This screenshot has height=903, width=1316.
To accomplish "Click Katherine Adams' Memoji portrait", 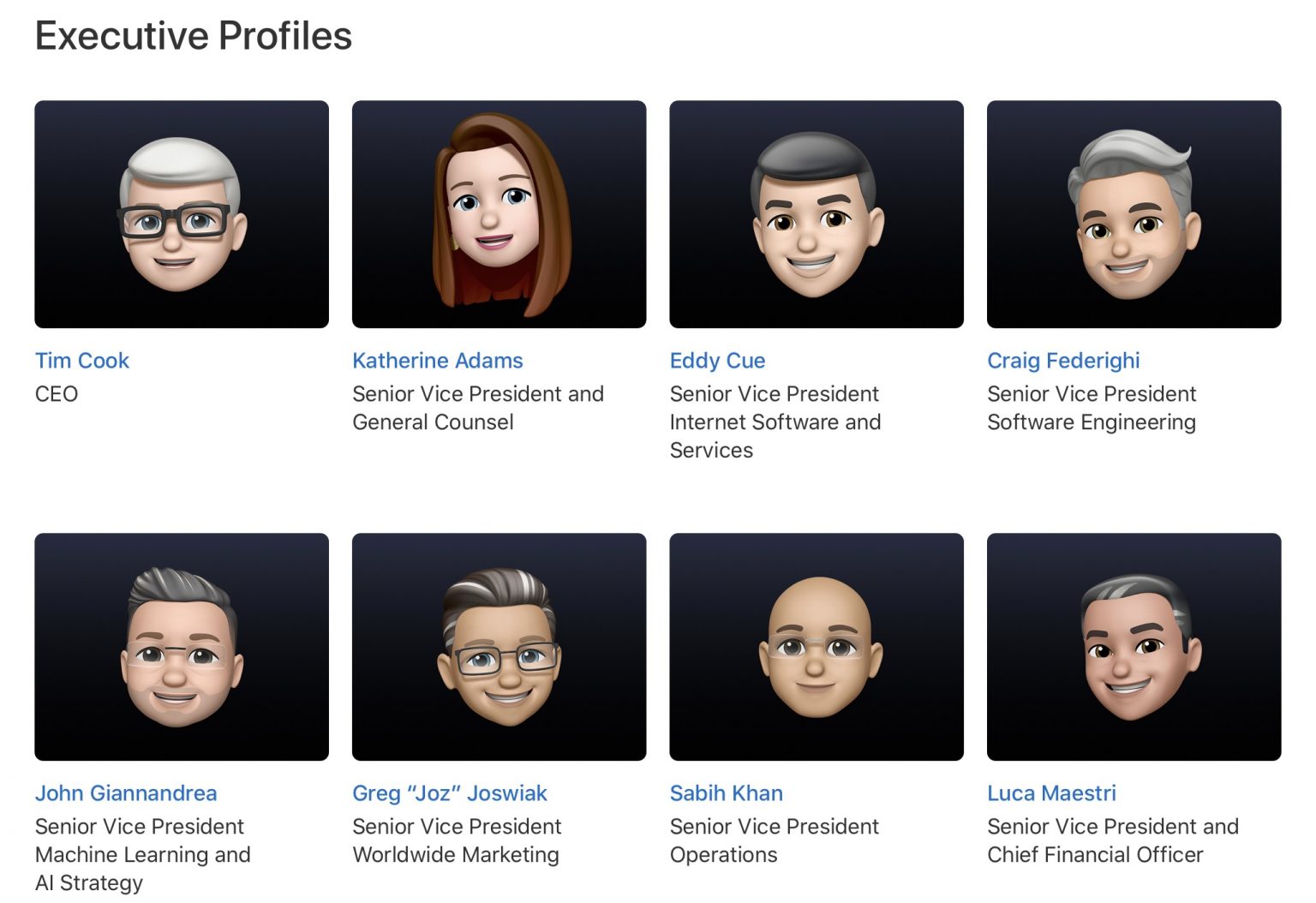I will tap(499, 214).
